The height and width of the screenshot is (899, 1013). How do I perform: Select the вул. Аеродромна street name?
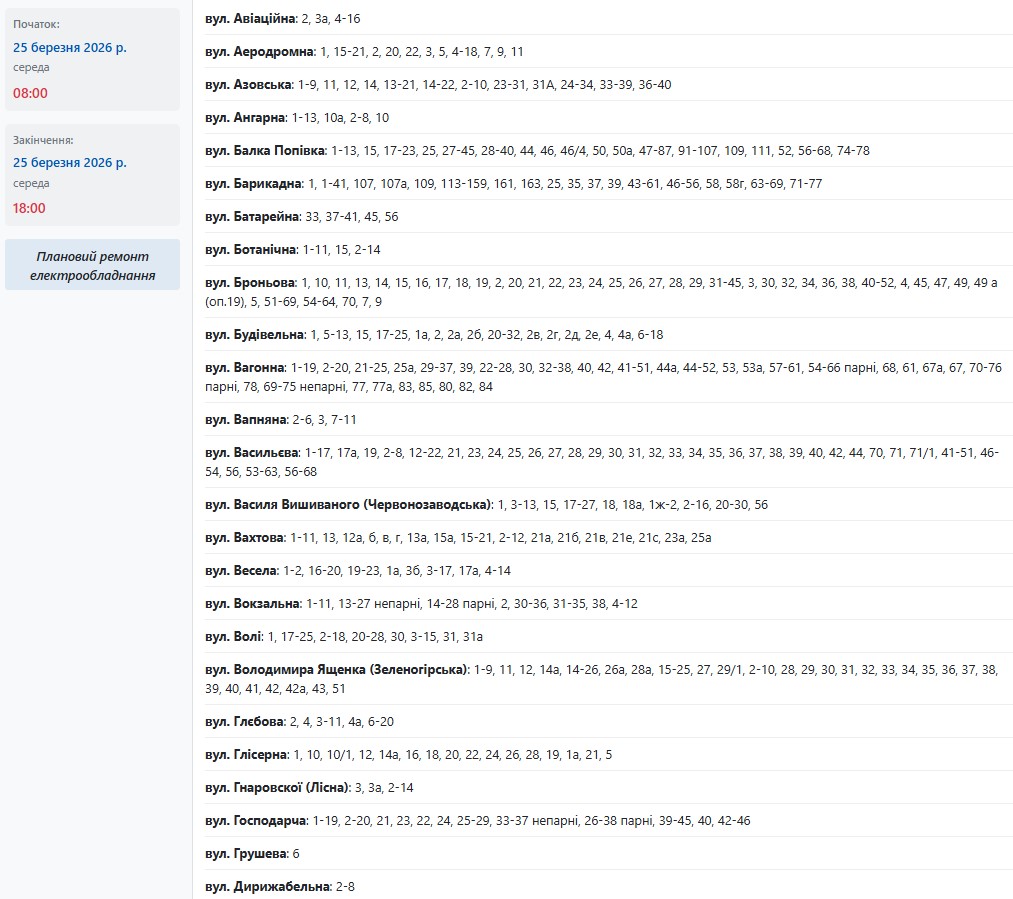260,51
